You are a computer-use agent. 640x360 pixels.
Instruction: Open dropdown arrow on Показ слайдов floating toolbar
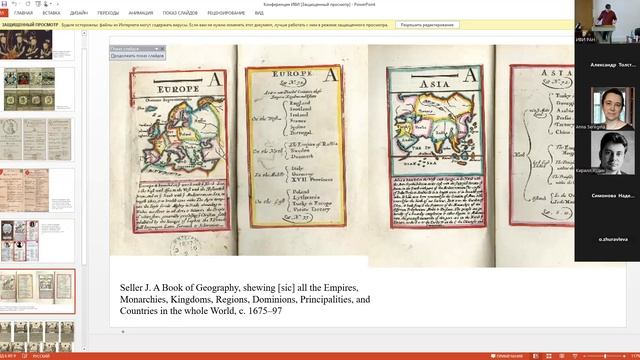tap(156, 49)
